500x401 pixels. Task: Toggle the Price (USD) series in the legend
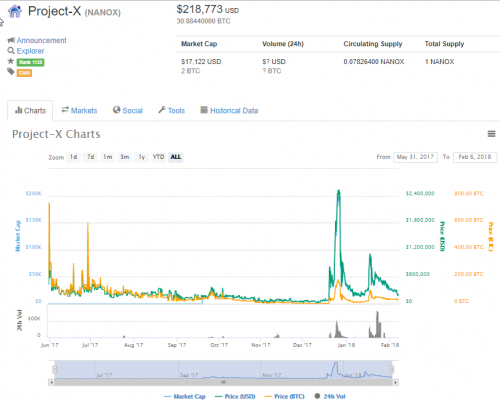pyautogui.click(x=235, y=396)
